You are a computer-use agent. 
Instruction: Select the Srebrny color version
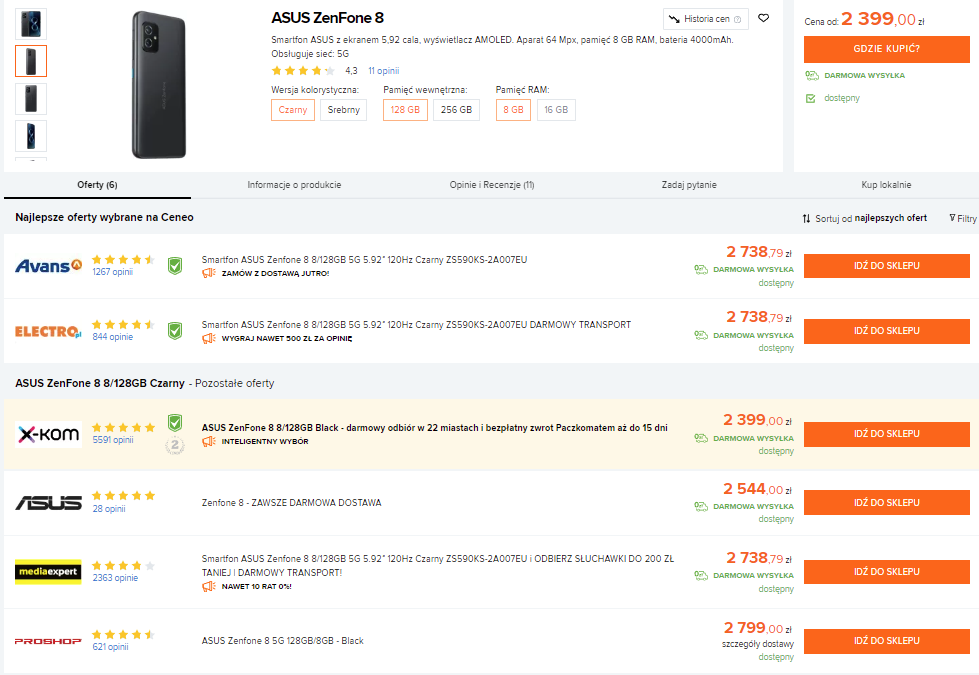pos(343,110)
